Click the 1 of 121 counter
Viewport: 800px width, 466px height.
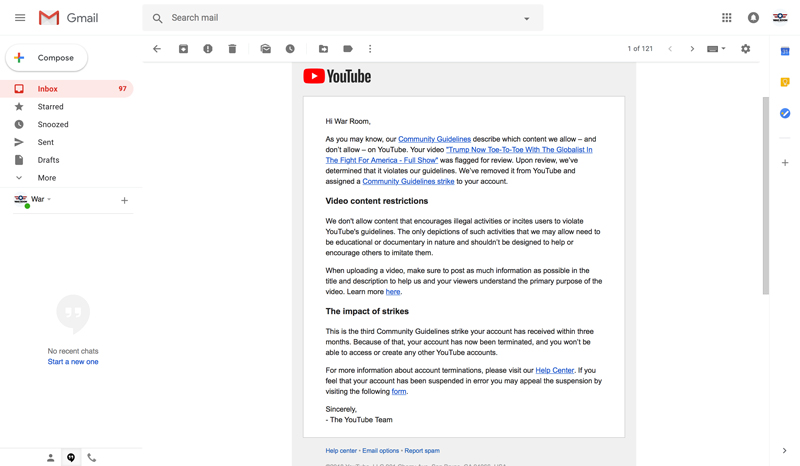pyautogui.click(x=640, y=49)
